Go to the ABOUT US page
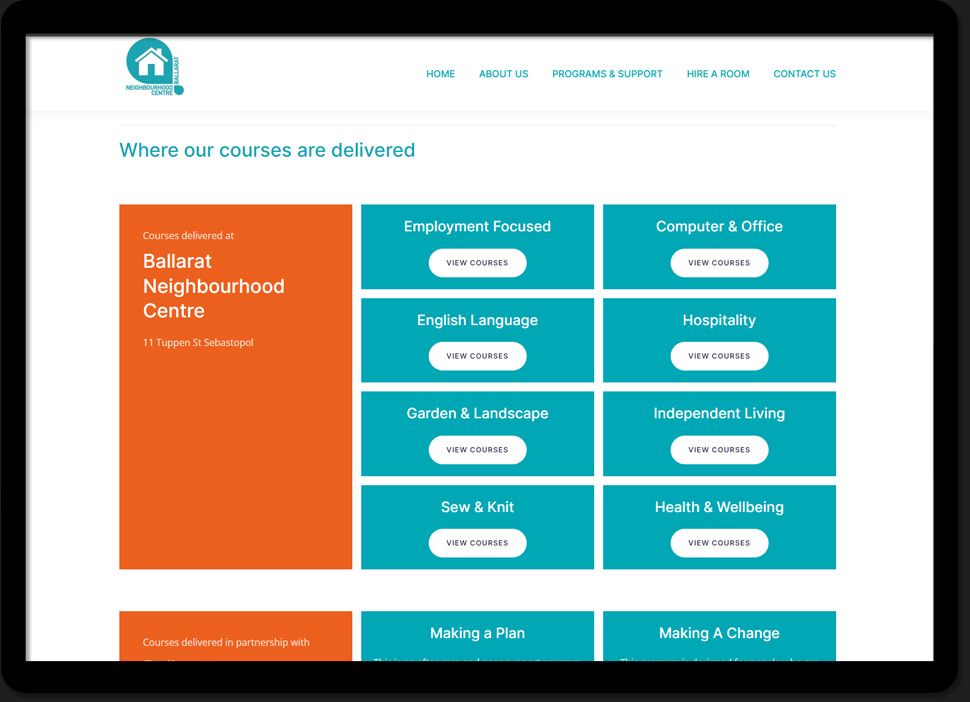The image size is (970, 702). 503,74
